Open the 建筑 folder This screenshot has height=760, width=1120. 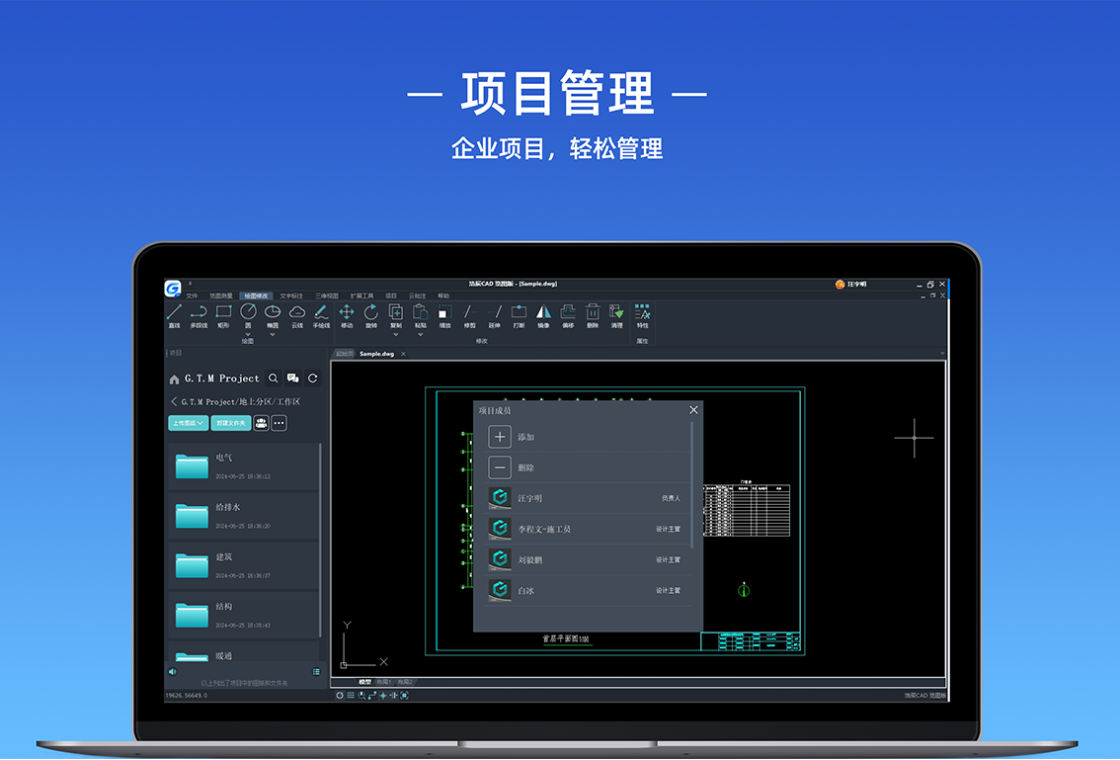pos(243,566)
